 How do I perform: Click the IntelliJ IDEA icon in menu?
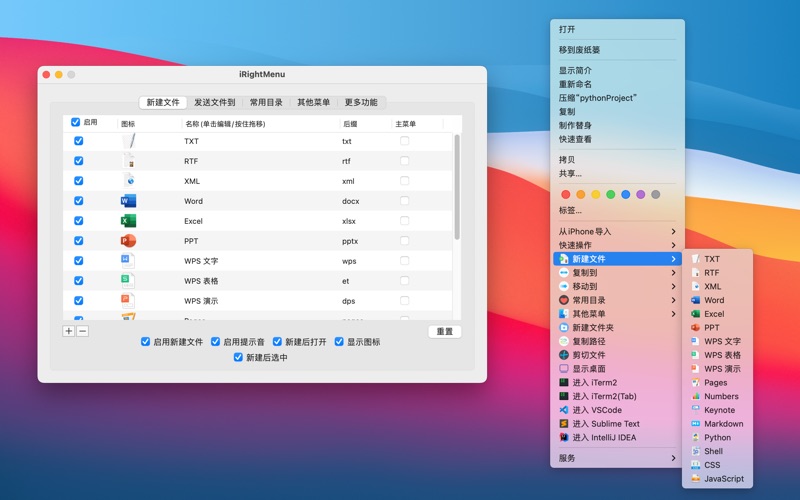(x=564, y=437)
